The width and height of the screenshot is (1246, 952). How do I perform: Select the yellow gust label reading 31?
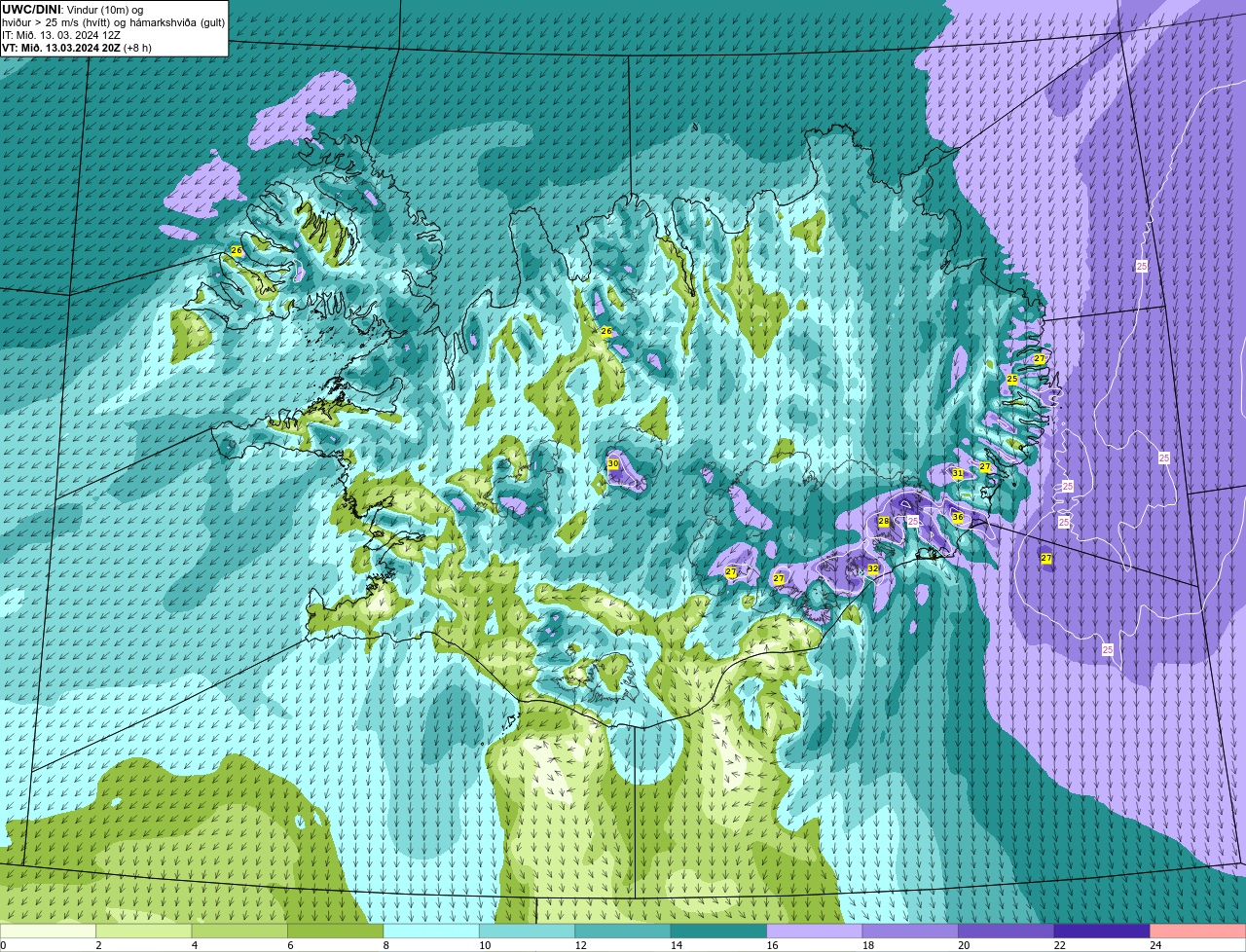click(958, 474)
